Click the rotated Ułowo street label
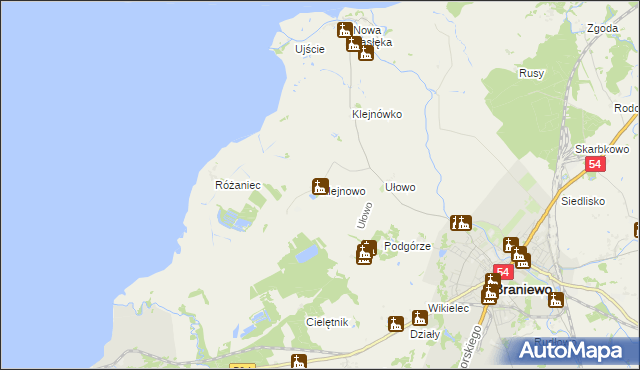Viewport: 640px width, 370px height. pyautogui.click(x=364, y=215)
